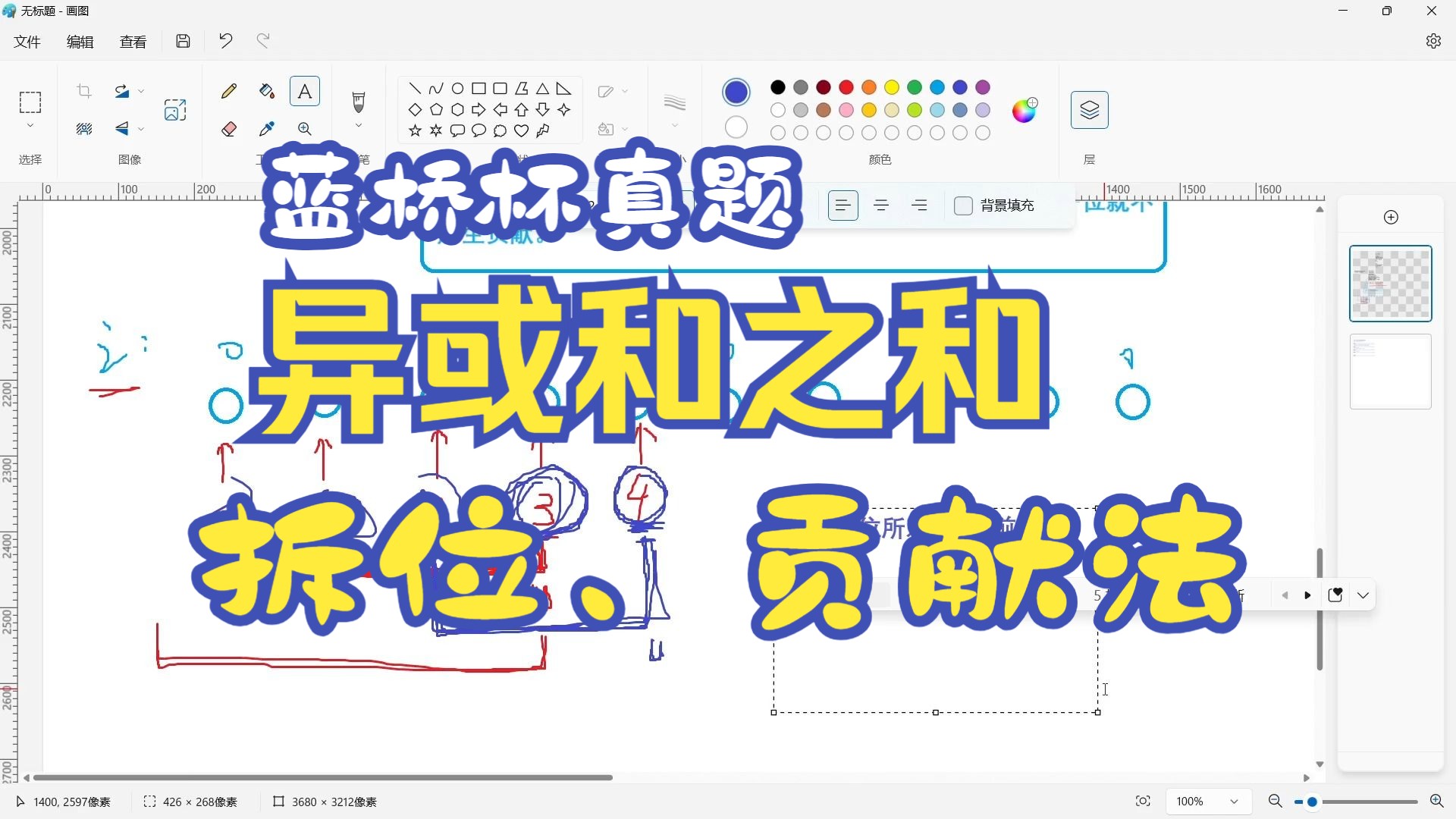Select the Fill bucket tool
Image resolution: width=1456 pixels, height=819 pixels.
coord(266,92)
